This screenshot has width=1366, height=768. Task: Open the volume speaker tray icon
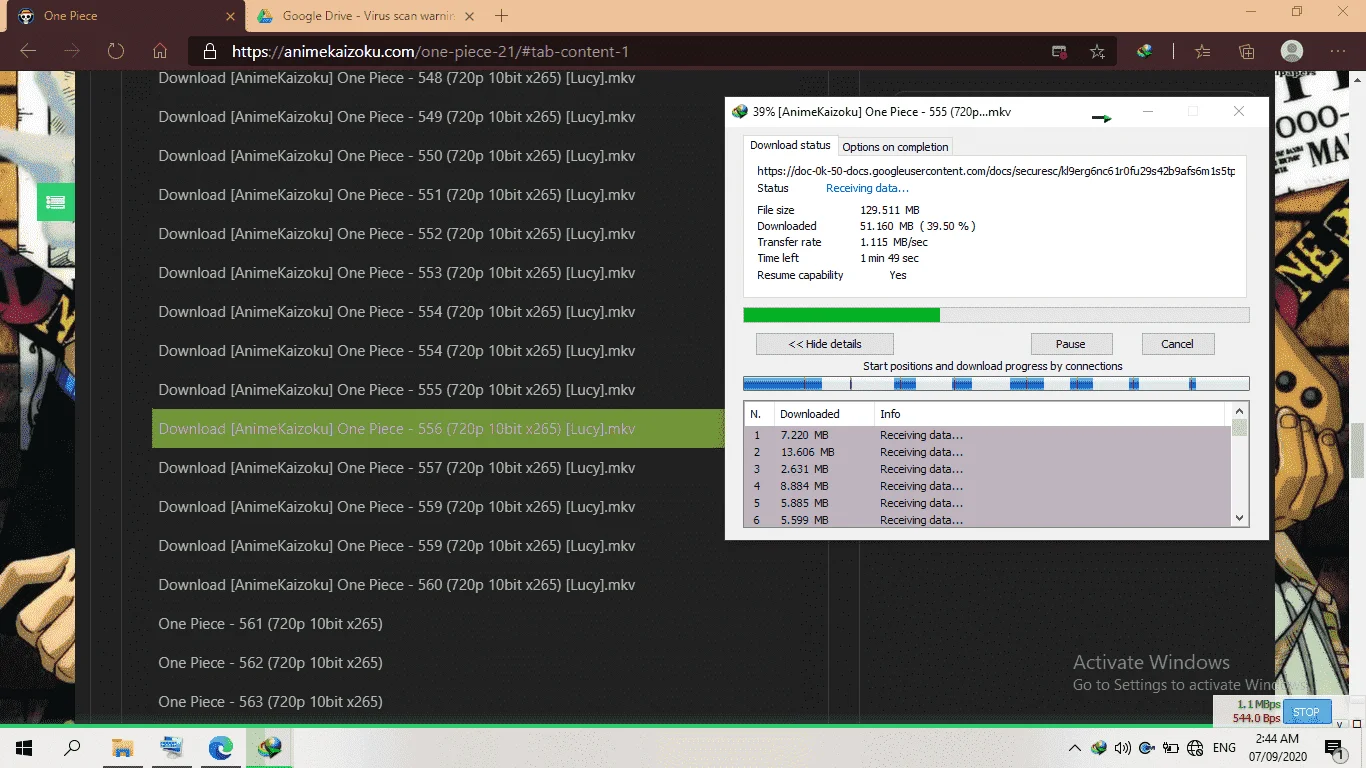pyautogui.click(x=1122, y=748)
